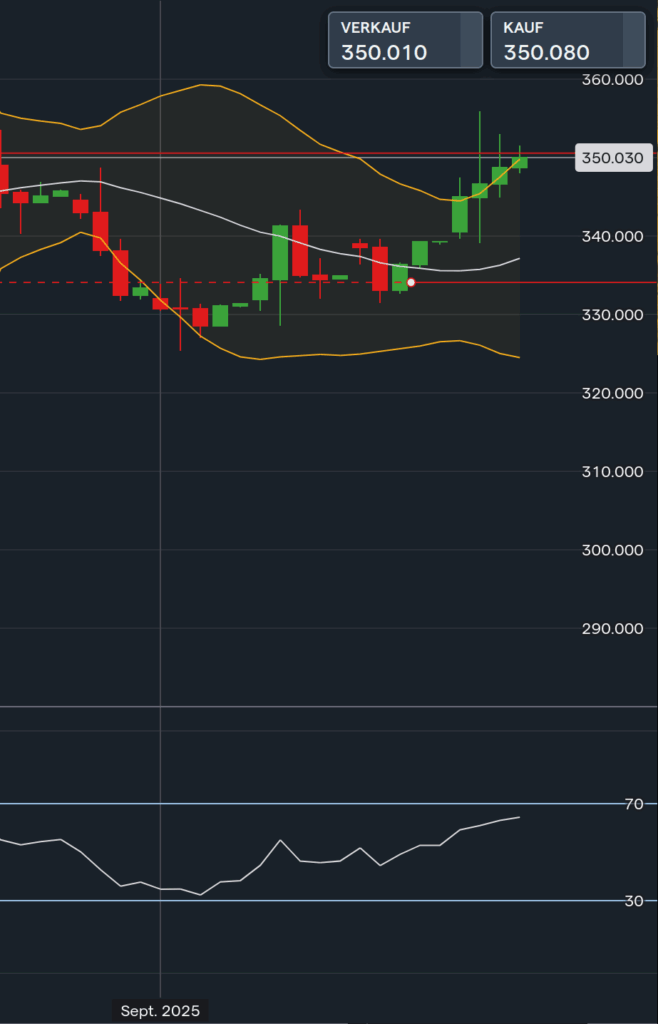This screenshot has width=658, height=1024.
Task: Click the 340.000 price axis label
Action: 611,237
